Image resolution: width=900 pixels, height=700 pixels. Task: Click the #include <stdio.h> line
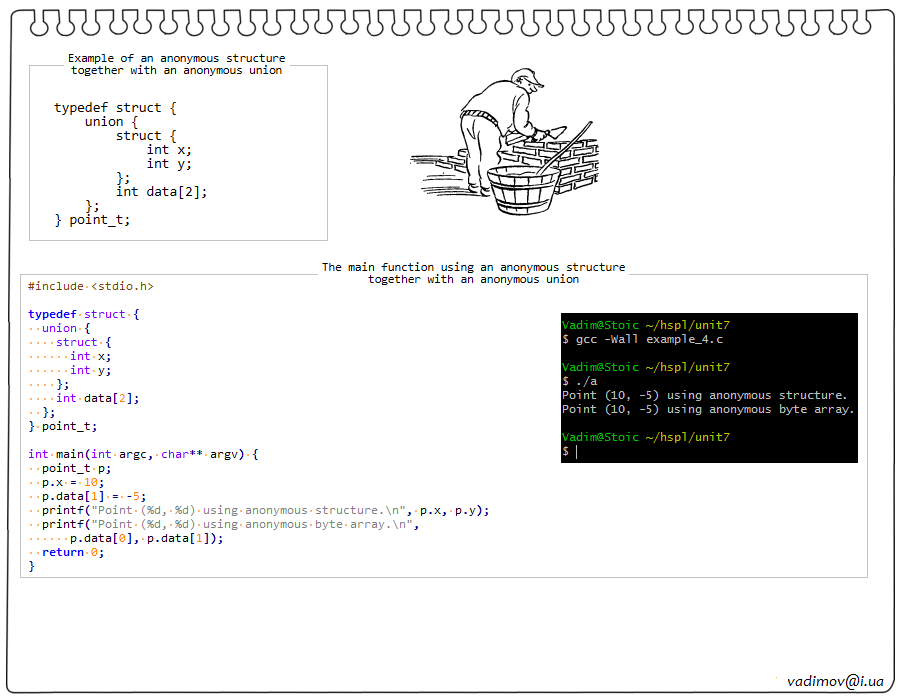pos(91,286)
